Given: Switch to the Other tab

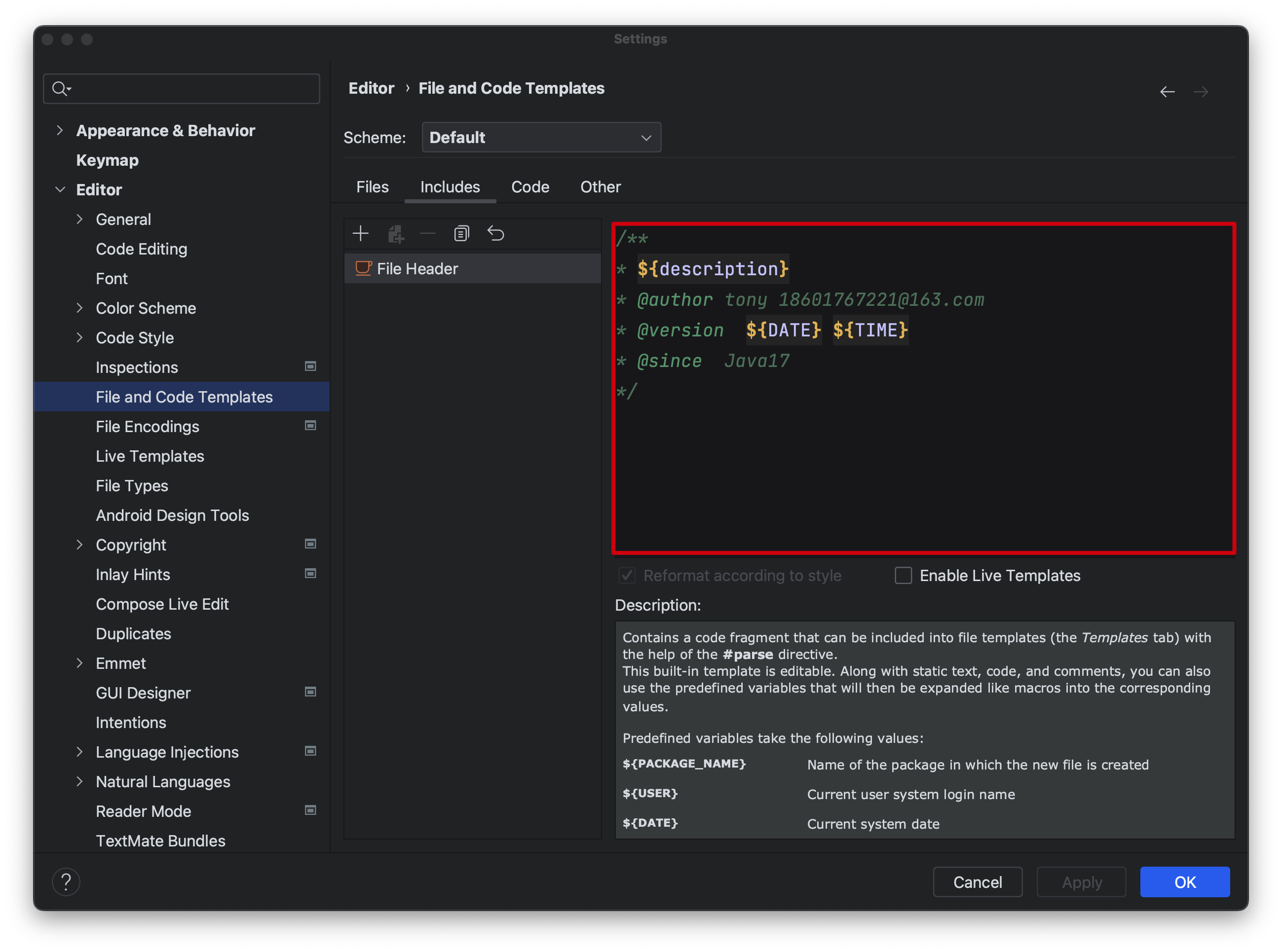Looking at the screenshot, I should (600, 187).
